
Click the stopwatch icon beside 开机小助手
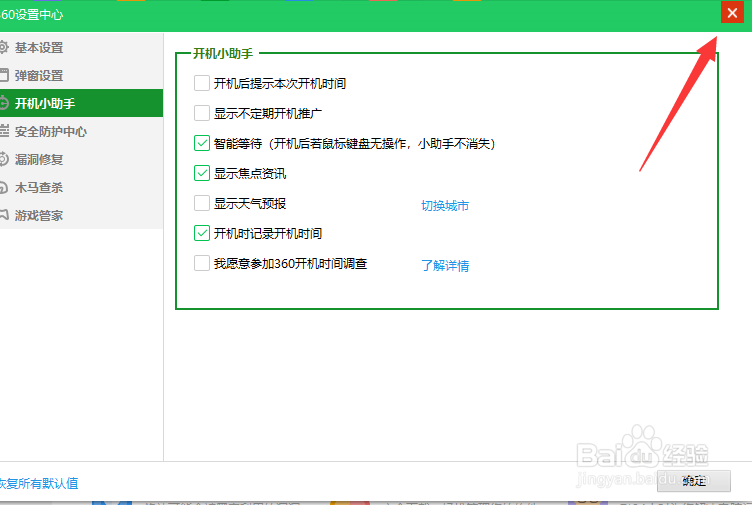pos(4,103)
